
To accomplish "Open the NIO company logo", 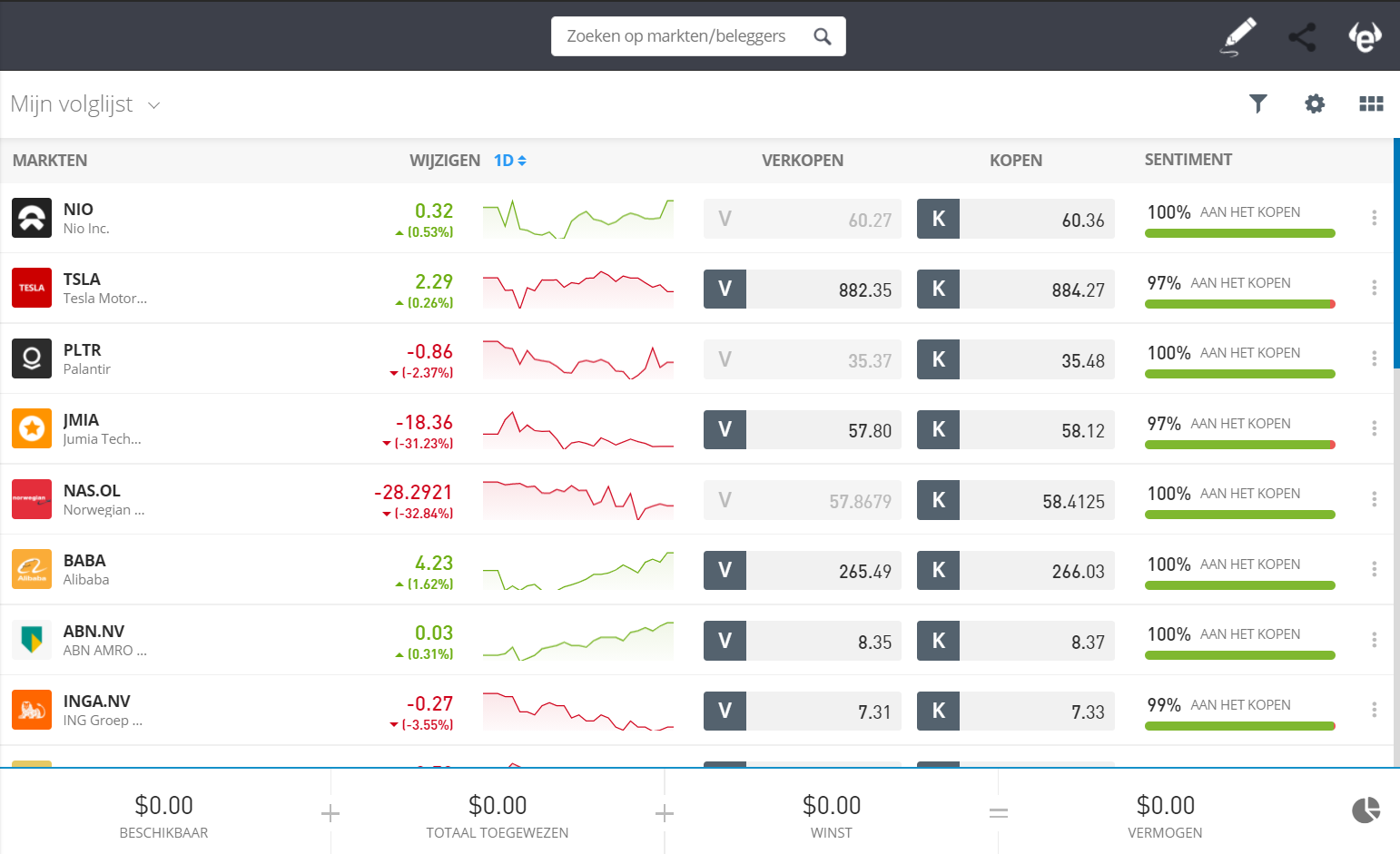I will coord(32,218).
